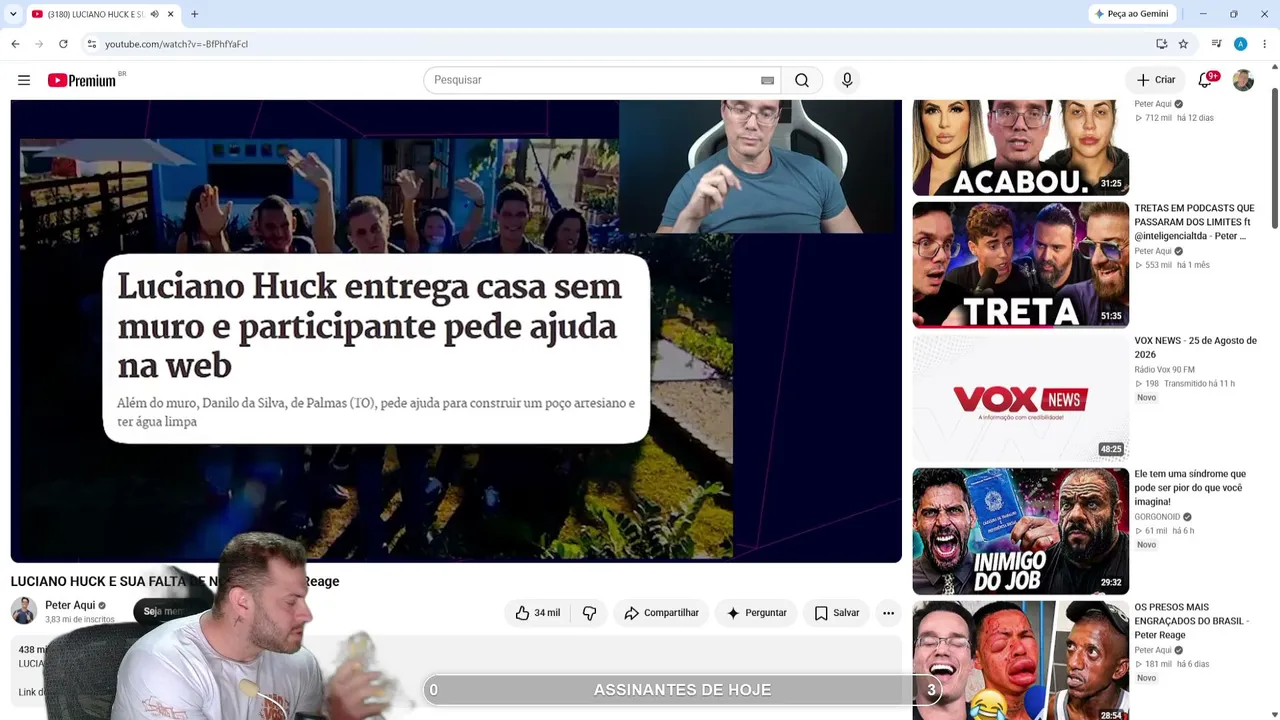Open 'TRETAS EM PODCASTS QUE PASSARAM DOS LIMITES' title
Screen dimensions: 1280x720
(1194, 222)
